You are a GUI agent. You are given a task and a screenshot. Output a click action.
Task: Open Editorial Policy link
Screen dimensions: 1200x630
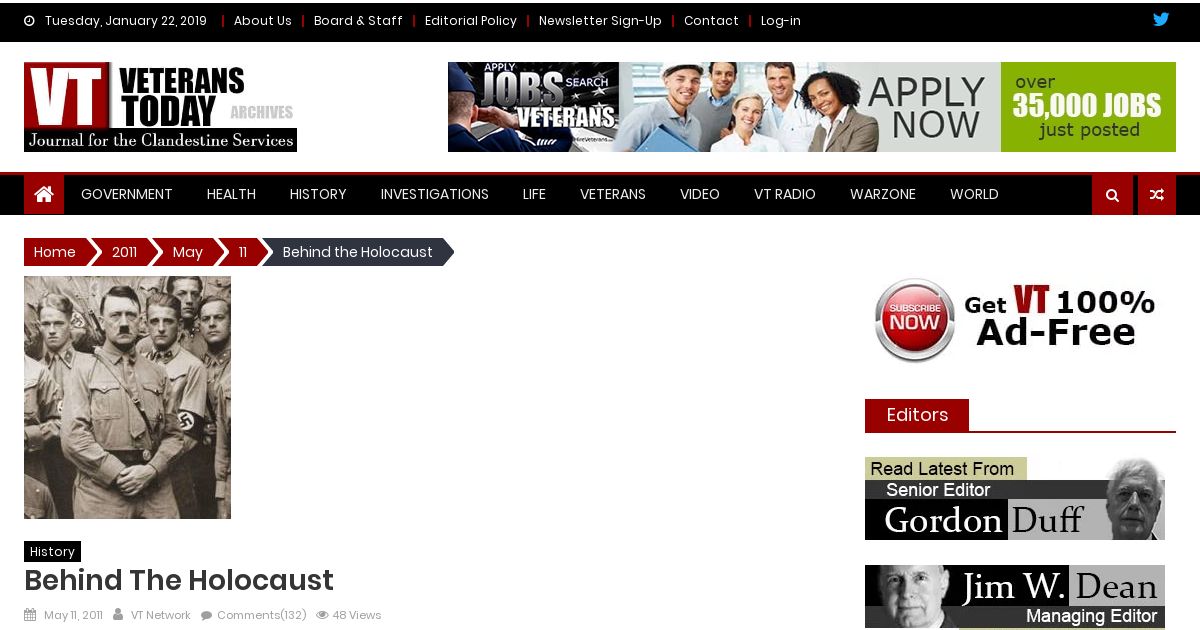click(471, 21)
